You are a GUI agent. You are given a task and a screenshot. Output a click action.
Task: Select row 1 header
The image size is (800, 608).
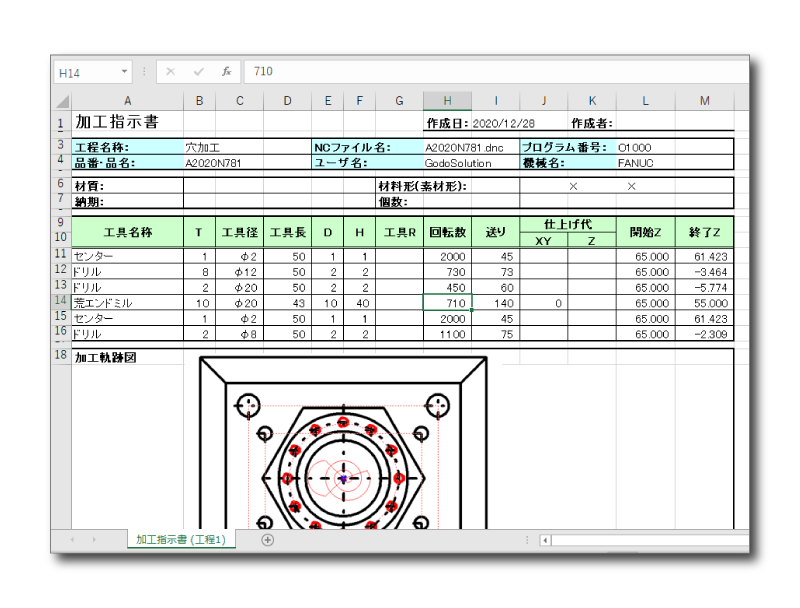pyautogui.click(x=61, y=123)
